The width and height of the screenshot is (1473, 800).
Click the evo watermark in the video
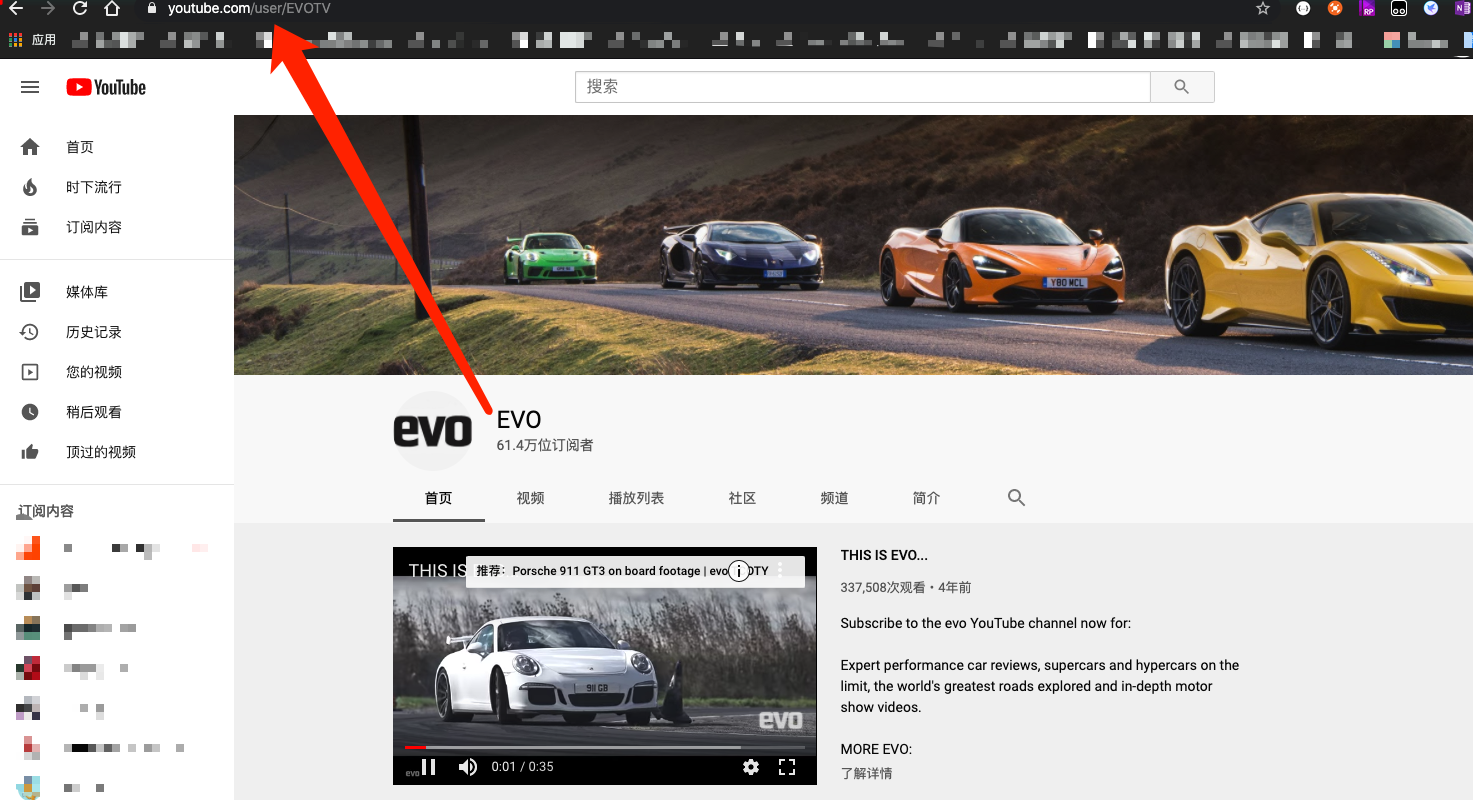[x=781, y=719]
